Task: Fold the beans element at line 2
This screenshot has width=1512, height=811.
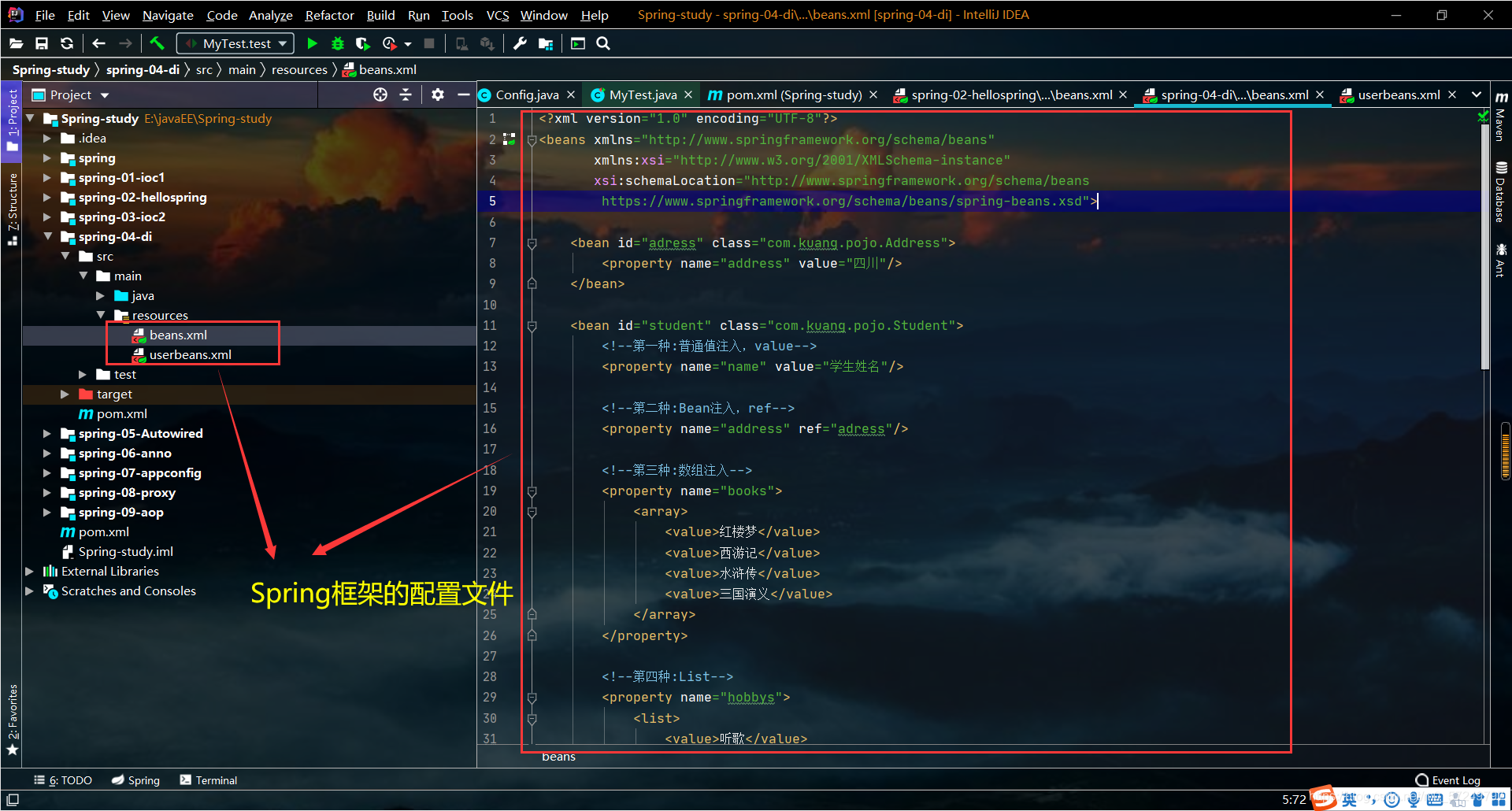Action: 532,140
